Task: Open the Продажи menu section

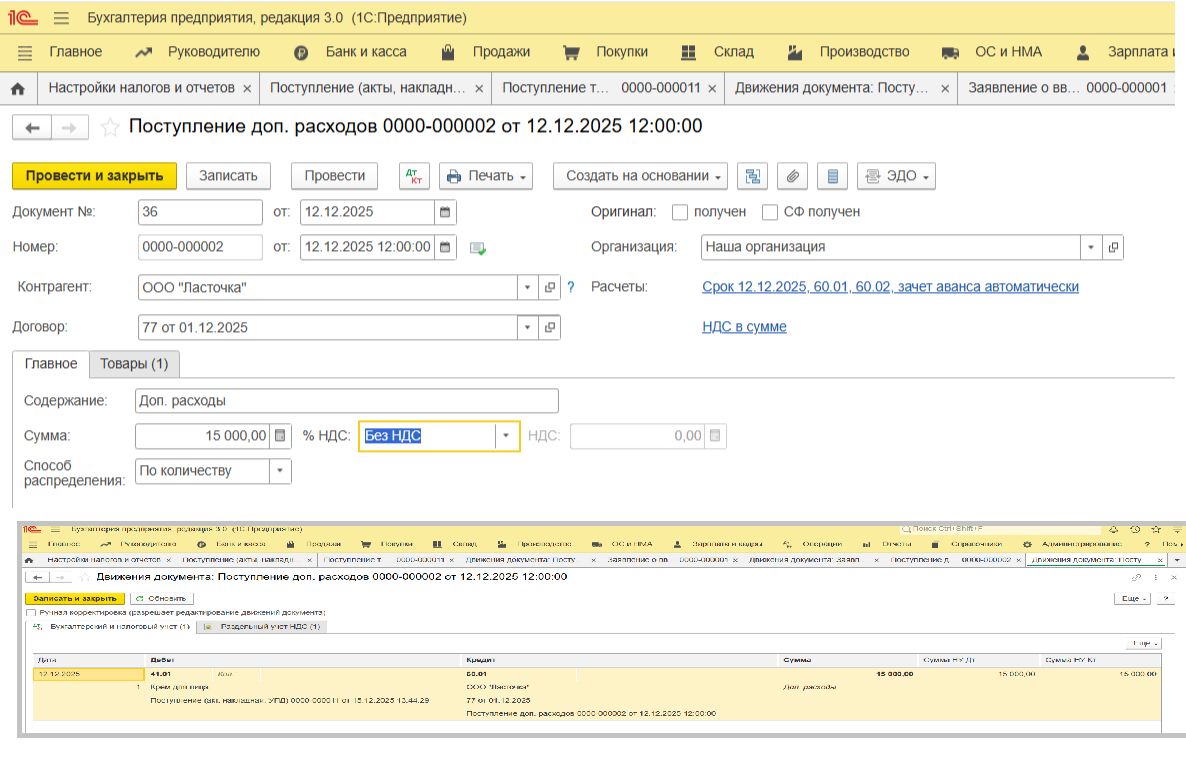Action: coord(501,52)
